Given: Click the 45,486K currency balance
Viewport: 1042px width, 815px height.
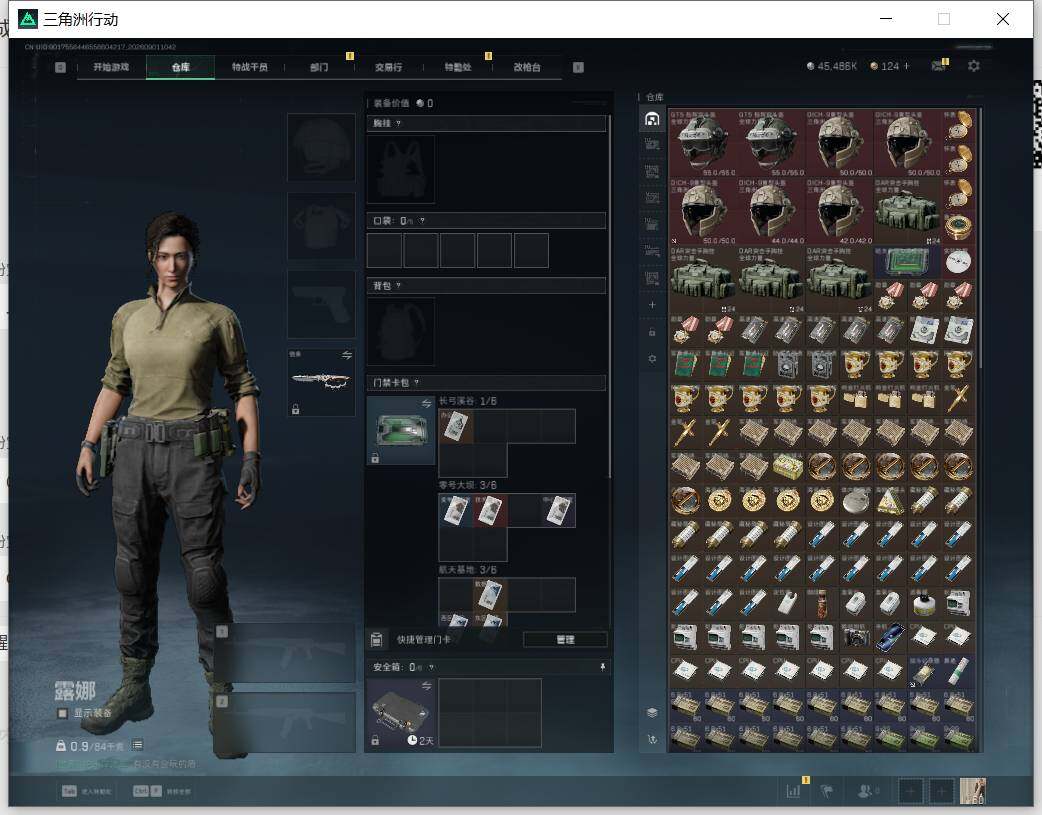Looking at the screenshot, I should click(831, 66).
